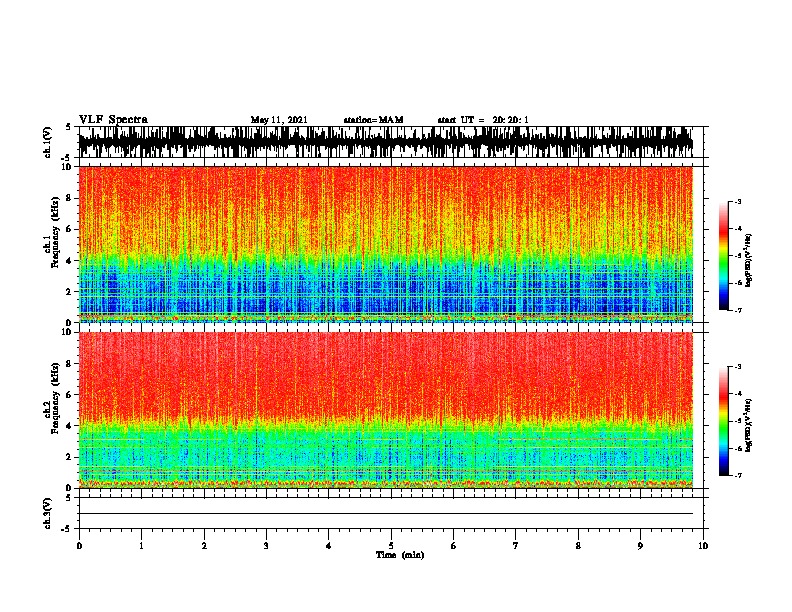Click time axis tick label '0'
The height and width of the screenshot is (612, 792).
pyautogui.click(x=79, y=545)
